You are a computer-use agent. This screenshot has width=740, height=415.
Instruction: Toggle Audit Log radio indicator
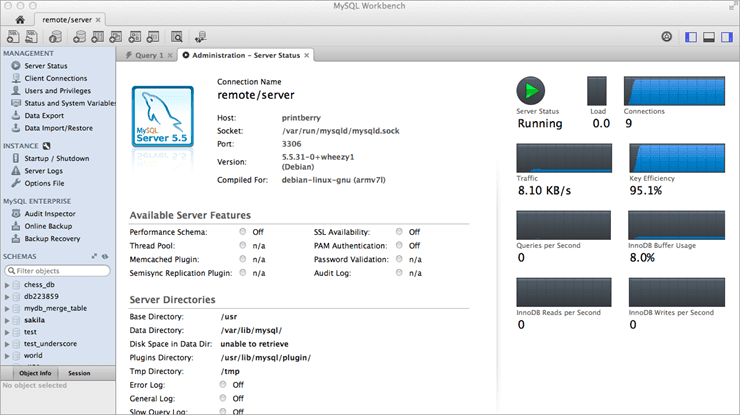pyautogui.click(x=399, y=272)
